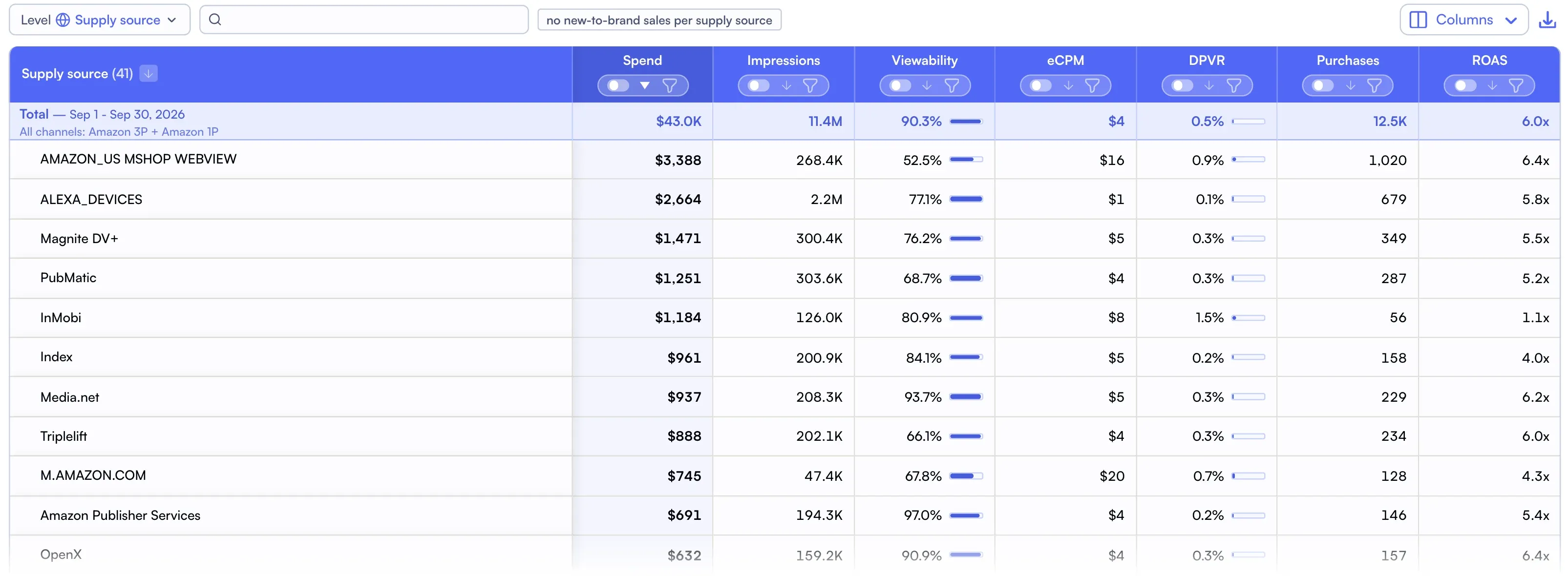Open the Level Supply source dropdown
The height and width of the screenshot is (576, 1568).
[100, 20]
